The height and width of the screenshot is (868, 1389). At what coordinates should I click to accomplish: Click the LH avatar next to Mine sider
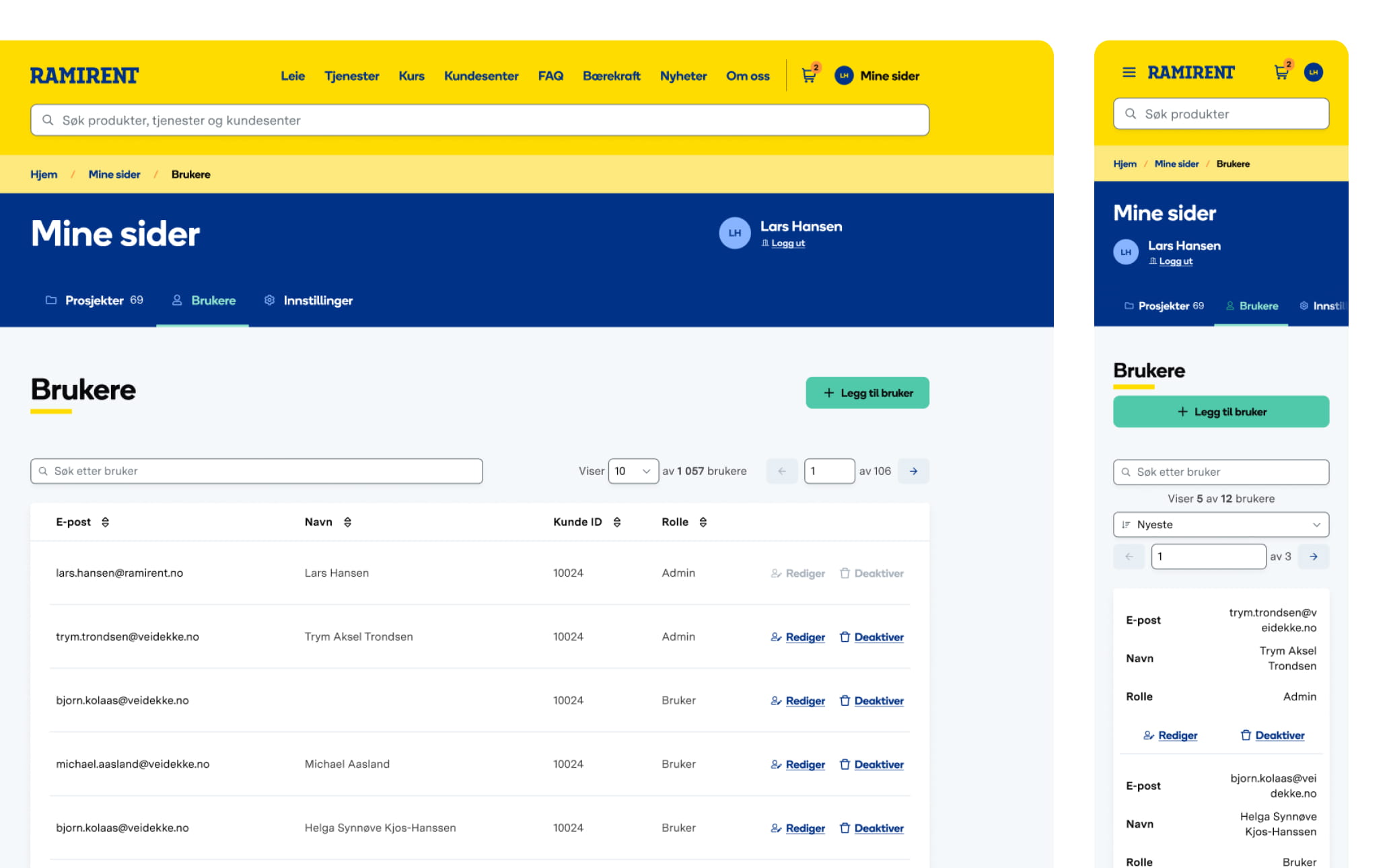tap(844, 75)
